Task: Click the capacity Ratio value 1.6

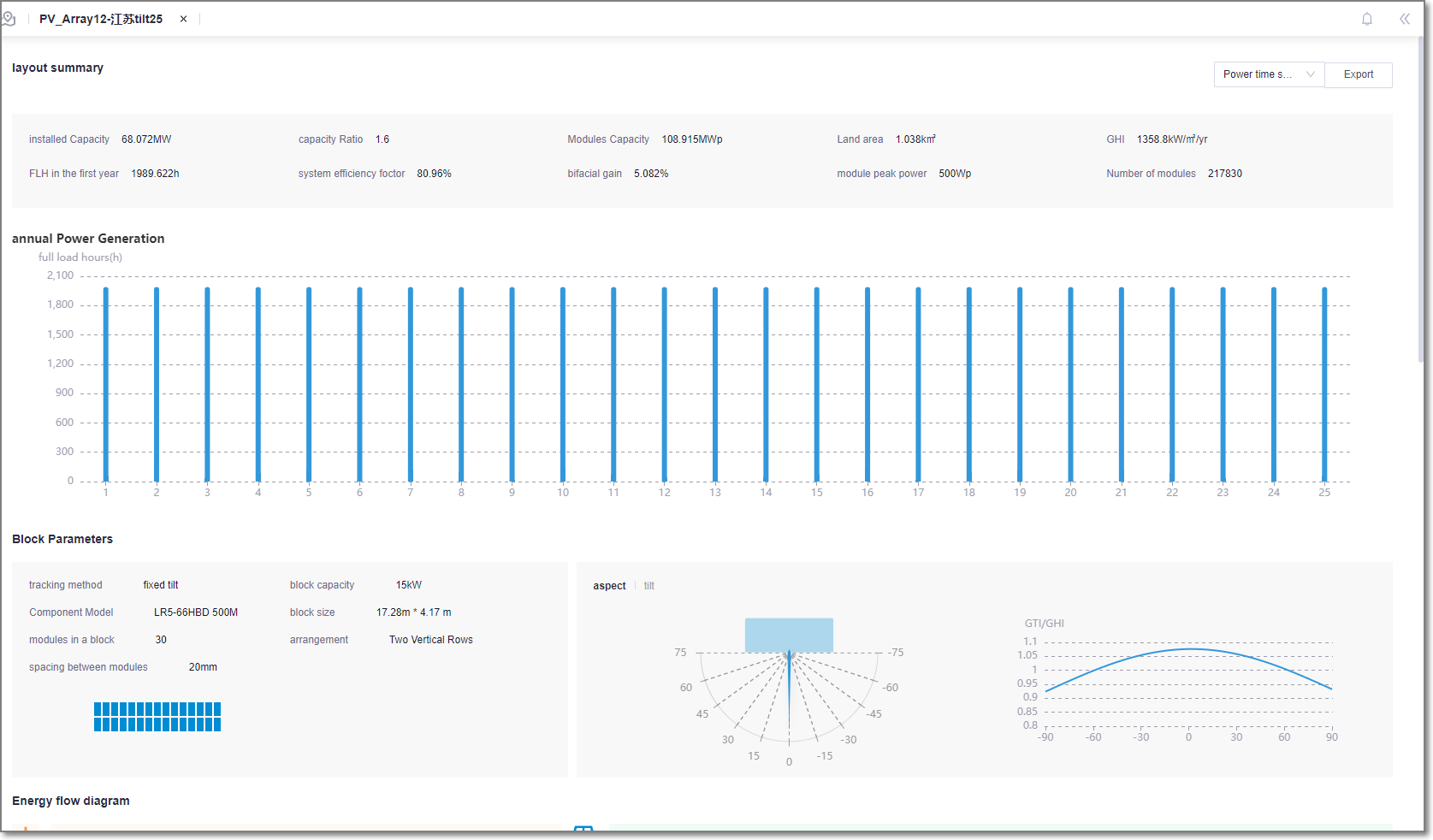Action: pos(382,139)
